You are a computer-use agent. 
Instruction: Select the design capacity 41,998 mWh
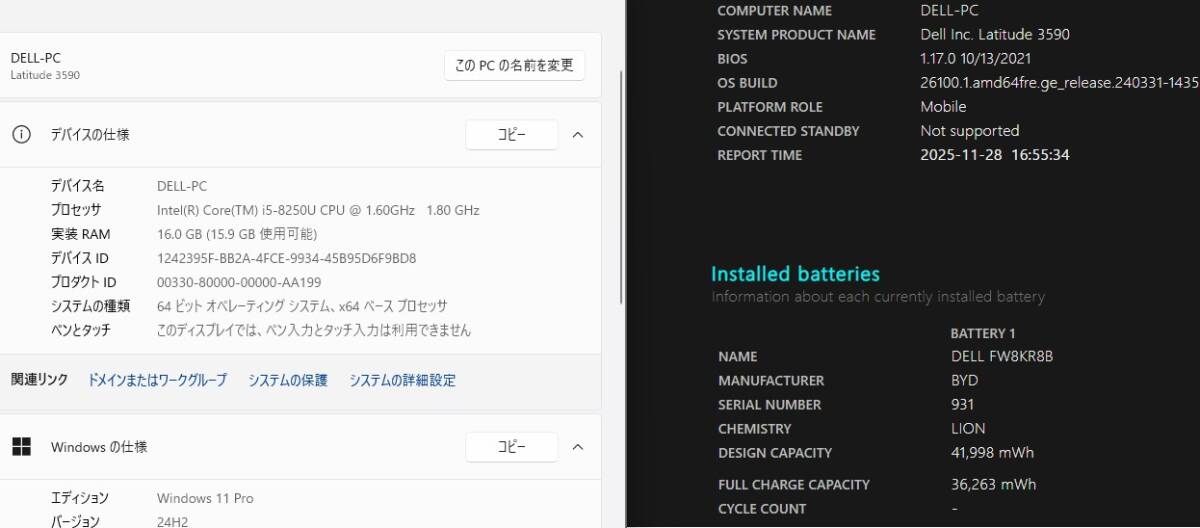click(x=993, y=453)
